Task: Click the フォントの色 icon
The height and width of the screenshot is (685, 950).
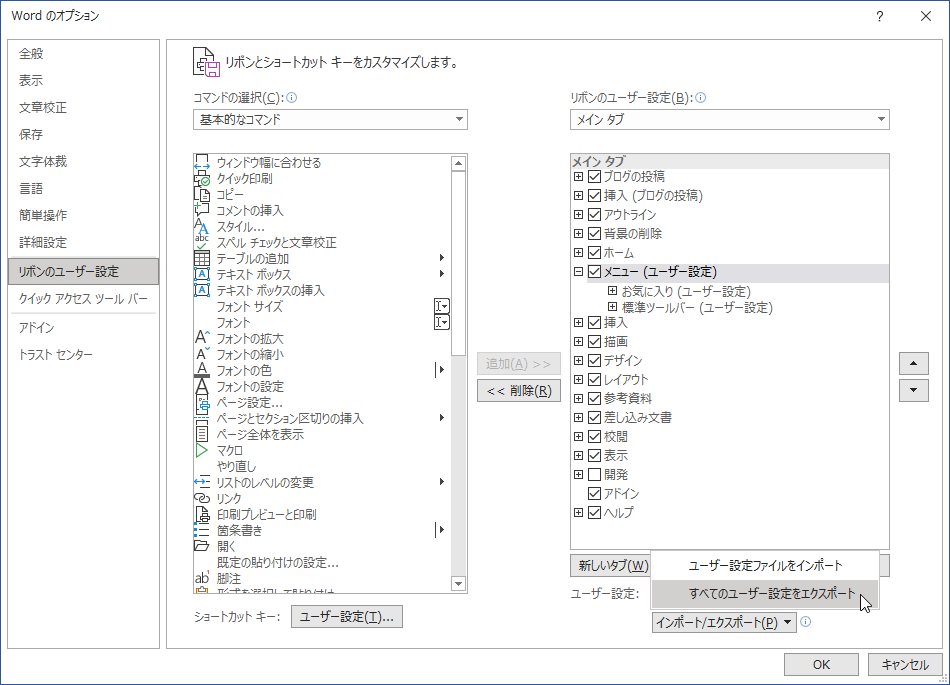Action: click(202, 370)
